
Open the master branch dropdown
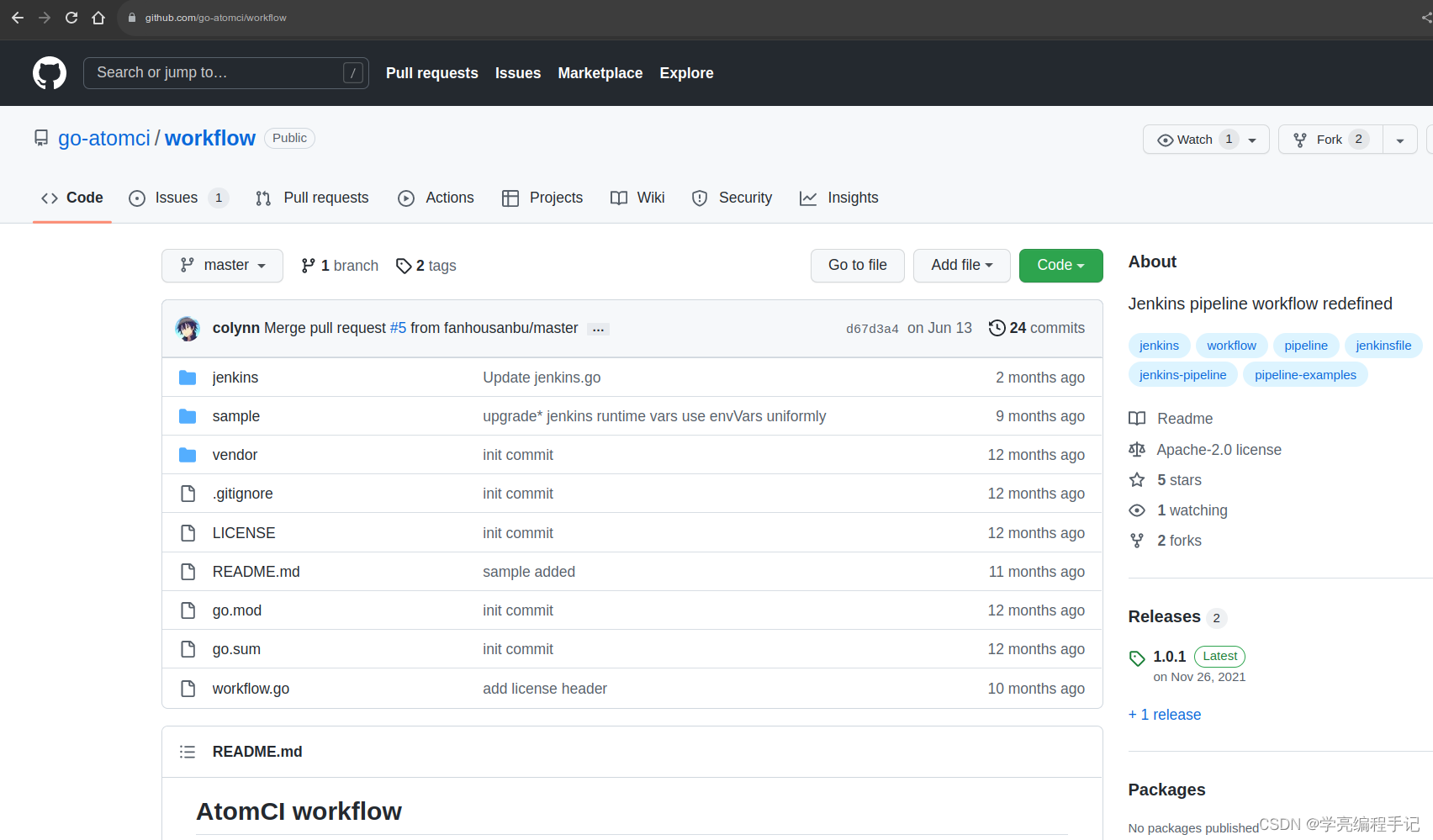(x=222, y=266)
